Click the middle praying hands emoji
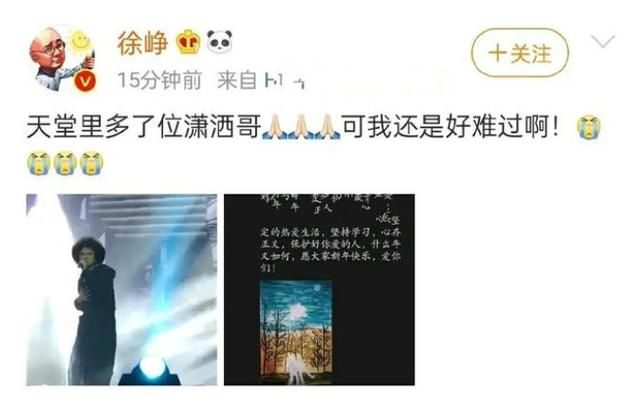The image size is (640, 408). coord(301,127)
